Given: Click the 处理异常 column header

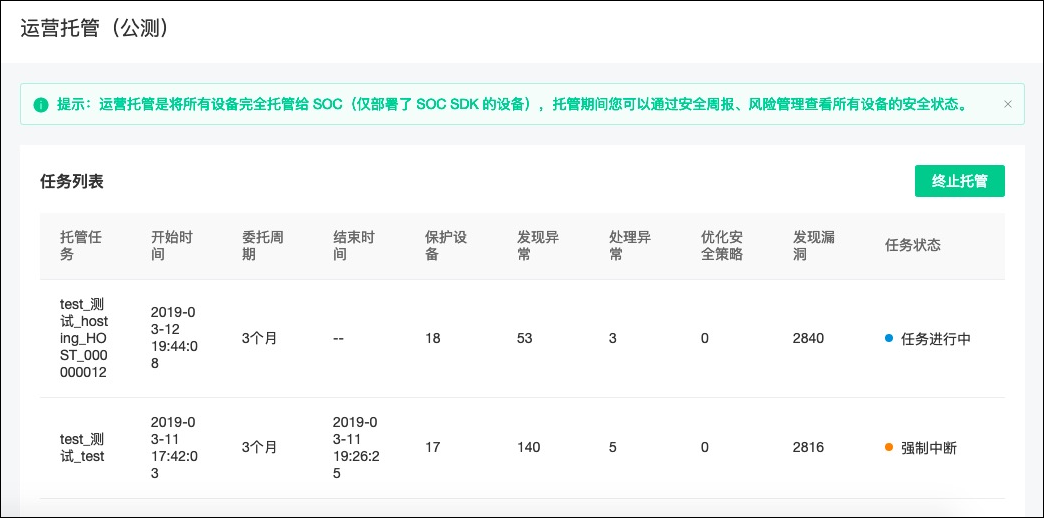Looking at the screenshot, I should pos(629,246).
